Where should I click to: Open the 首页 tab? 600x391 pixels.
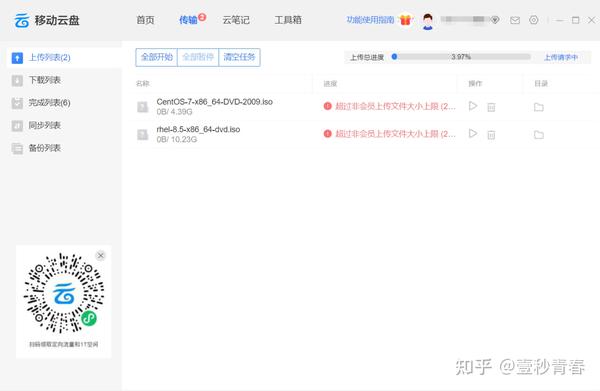145,20
